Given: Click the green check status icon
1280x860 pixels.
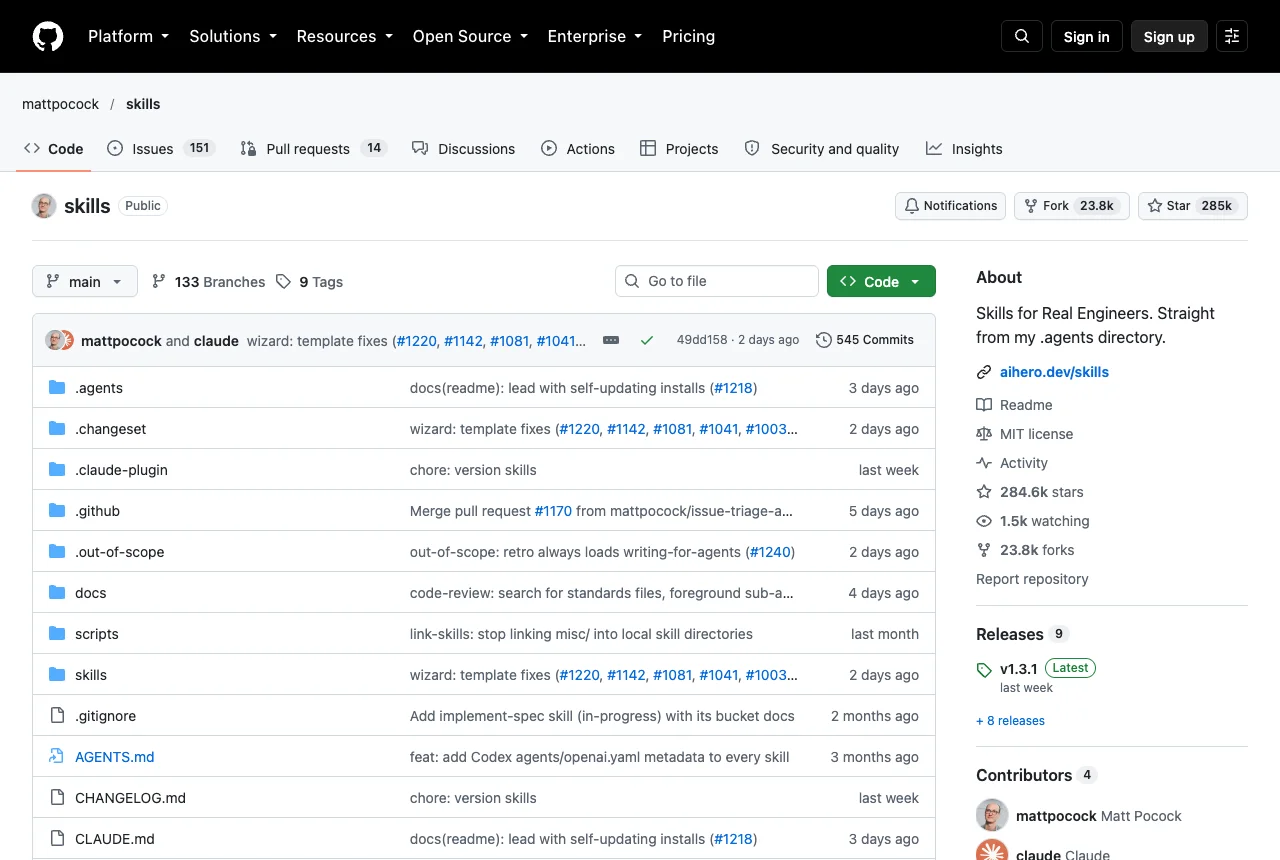Looking at the screenshot, I should (x=647, y=340).
